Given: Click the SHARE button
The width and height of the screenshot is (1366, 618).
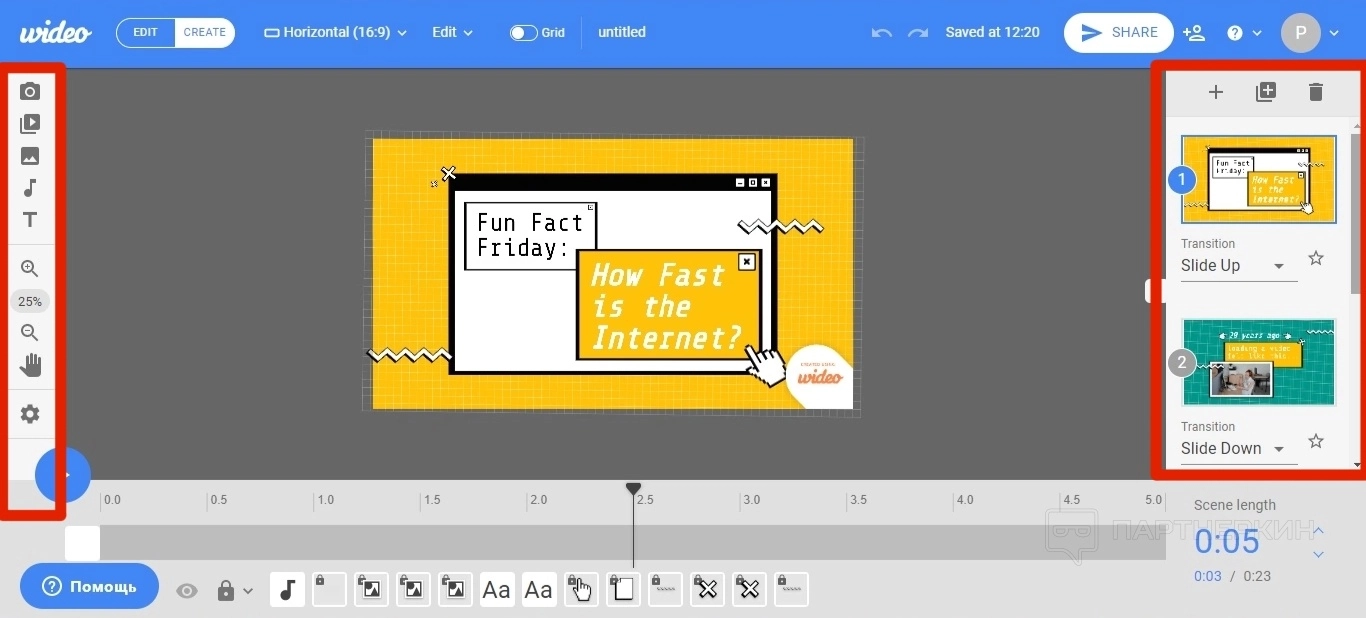Looking at the screenshot, I should [x=1119, y=33].
